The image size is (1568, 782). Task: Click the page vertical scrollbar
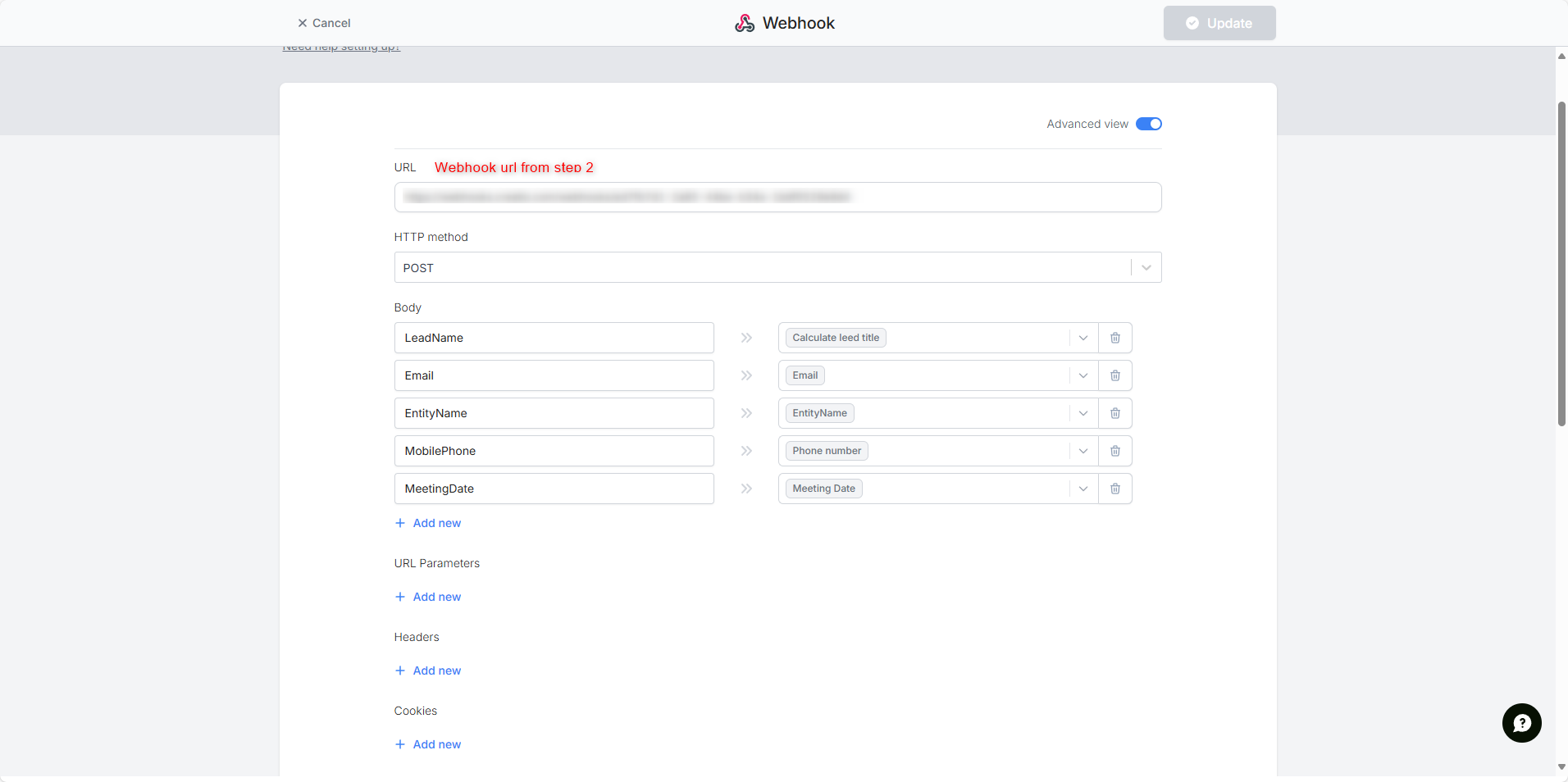(x=1561, y=262)
